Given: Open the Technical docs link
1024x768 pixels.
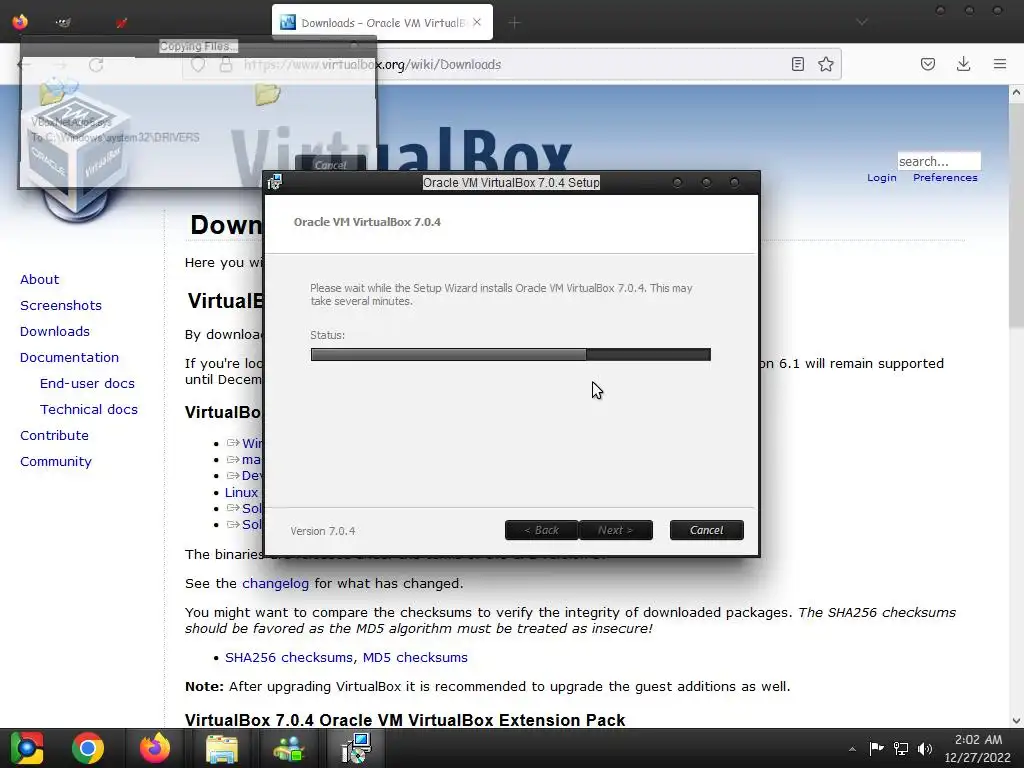Looking at the screenshot, I should (89, 410).
